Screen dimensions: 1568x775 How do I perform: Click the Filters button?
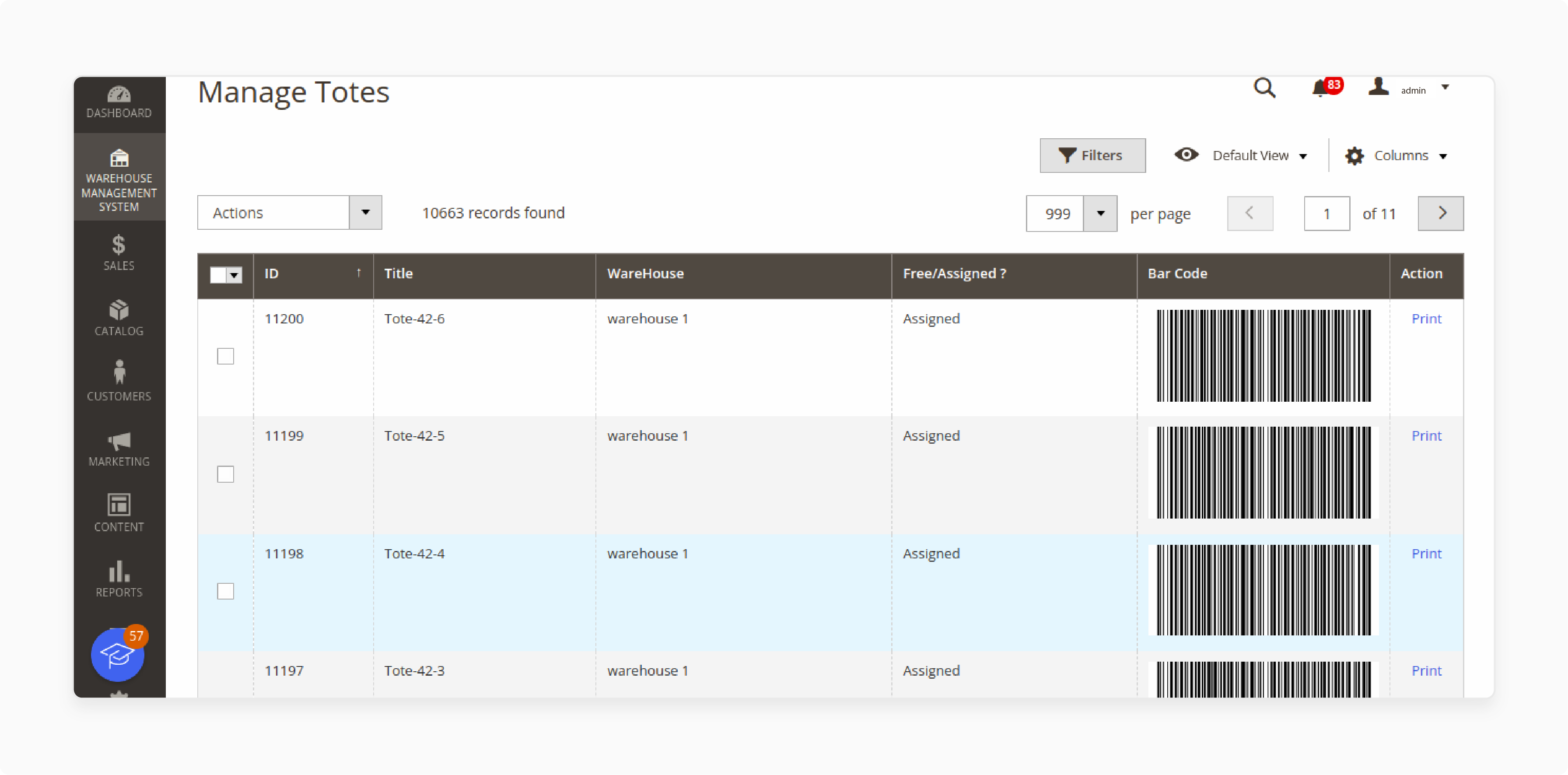click(x=1092, y=156)
